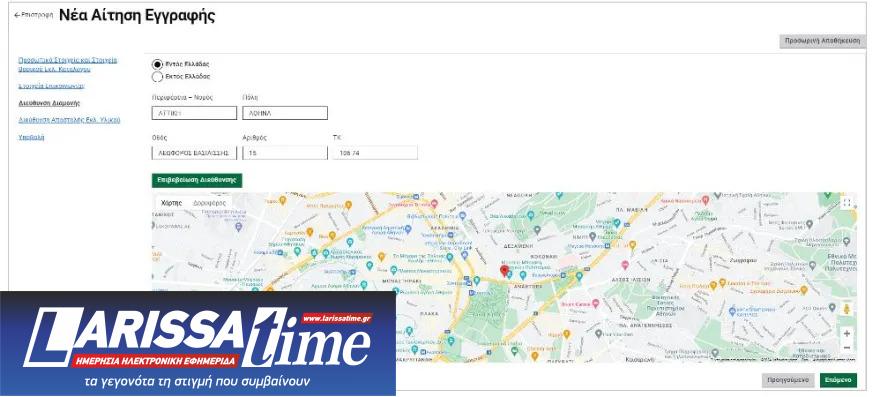Viewport: 880px width, 397px height.
Task: Click the Προηγούμενο button
Action: point(787,380)
